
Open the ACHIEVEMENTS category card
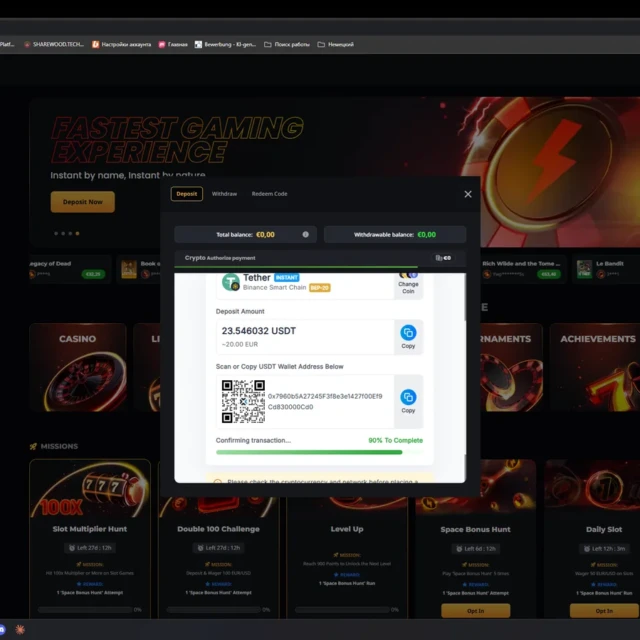click(x=595, y=367)
